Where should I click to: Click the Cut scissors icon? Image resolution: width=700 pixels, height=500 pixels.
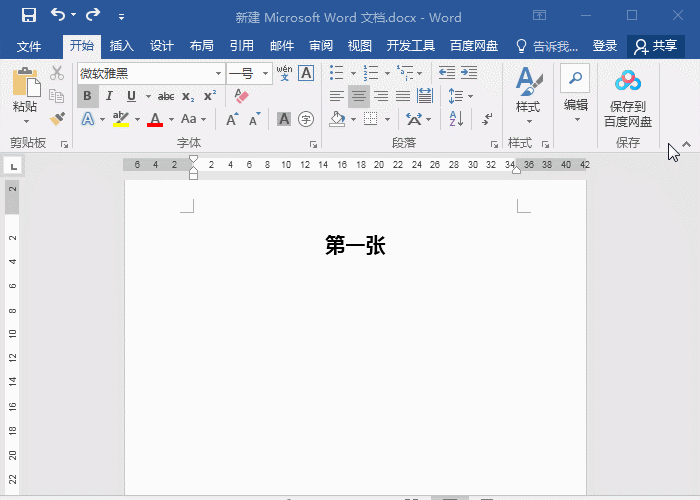point(57,73)
